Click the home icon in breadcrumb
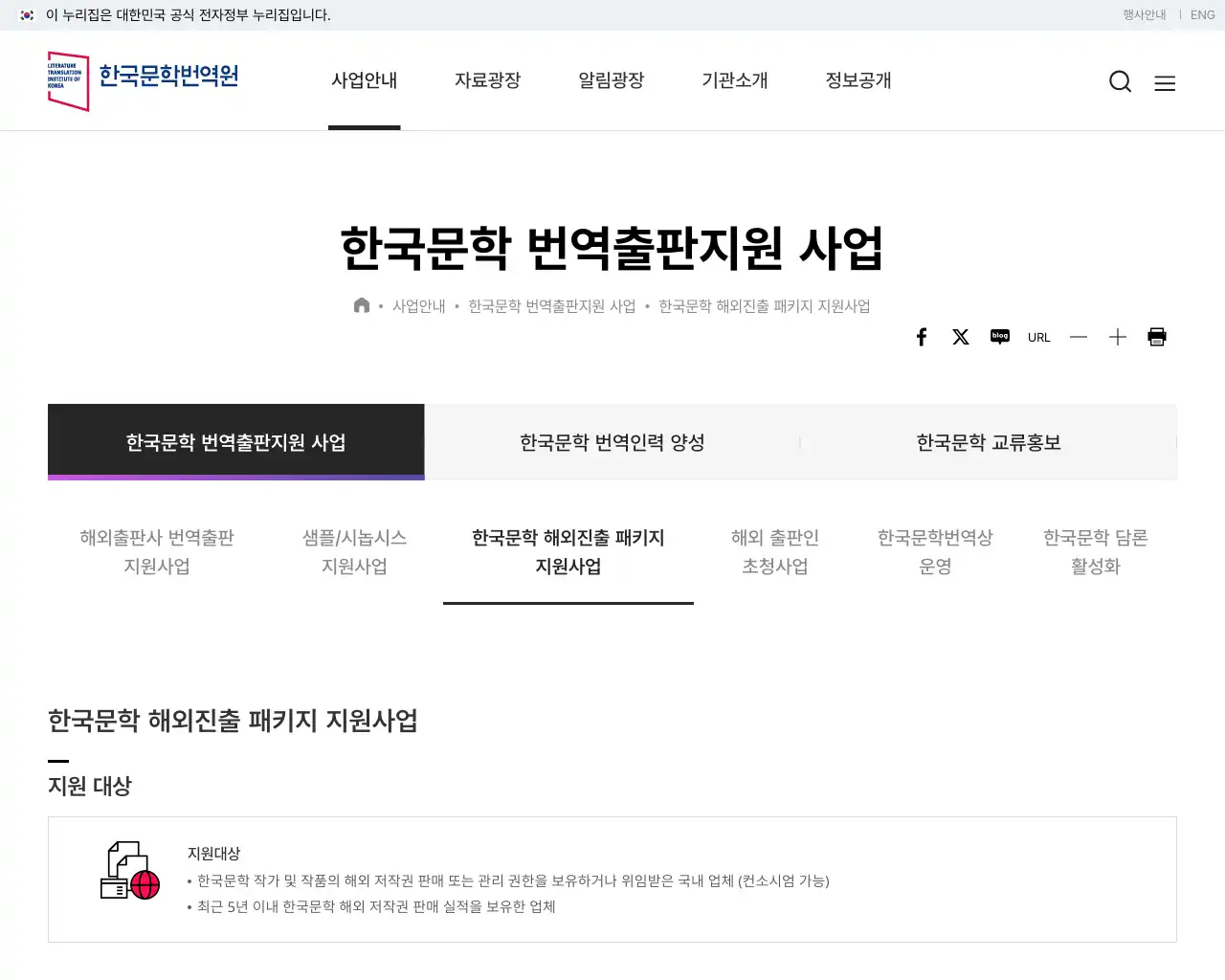Screen dimensions: 1225x980 click(362, 305)
